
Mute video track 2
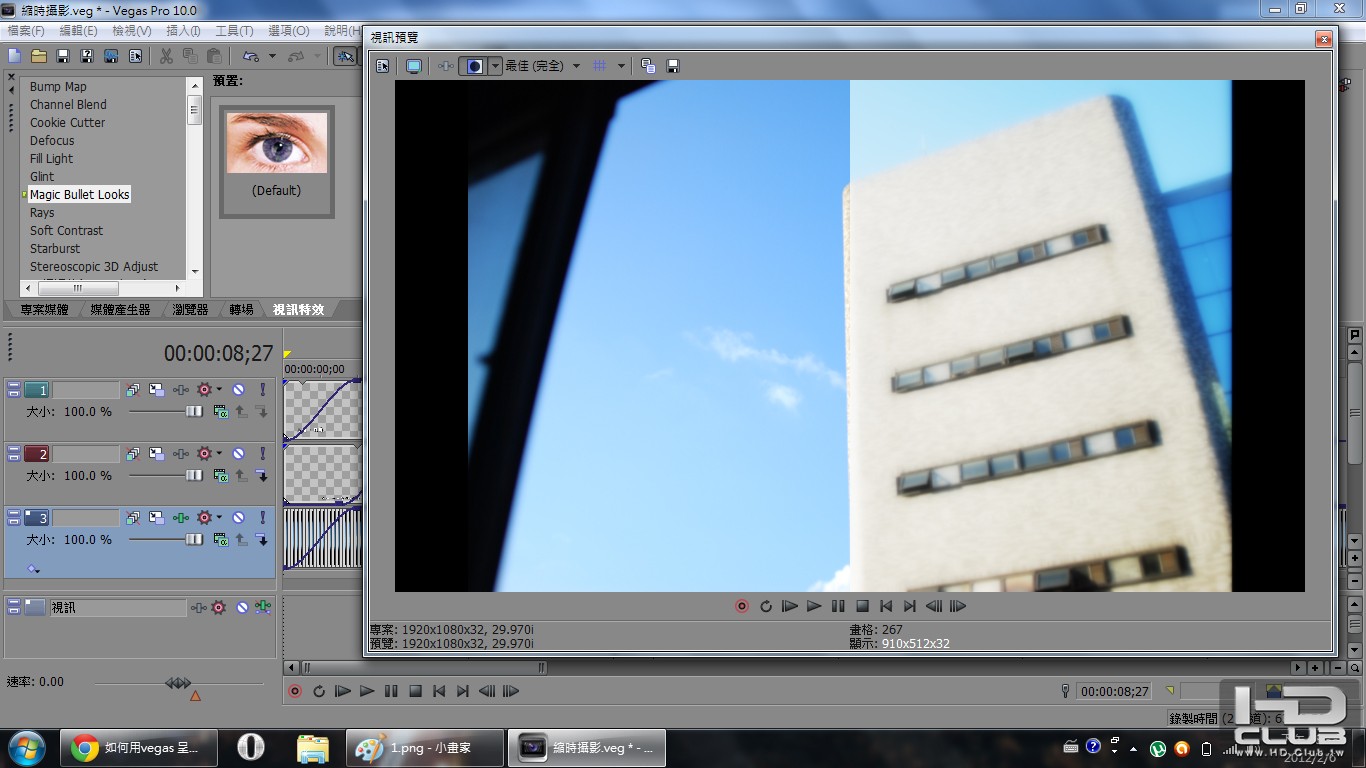point(238,454)
